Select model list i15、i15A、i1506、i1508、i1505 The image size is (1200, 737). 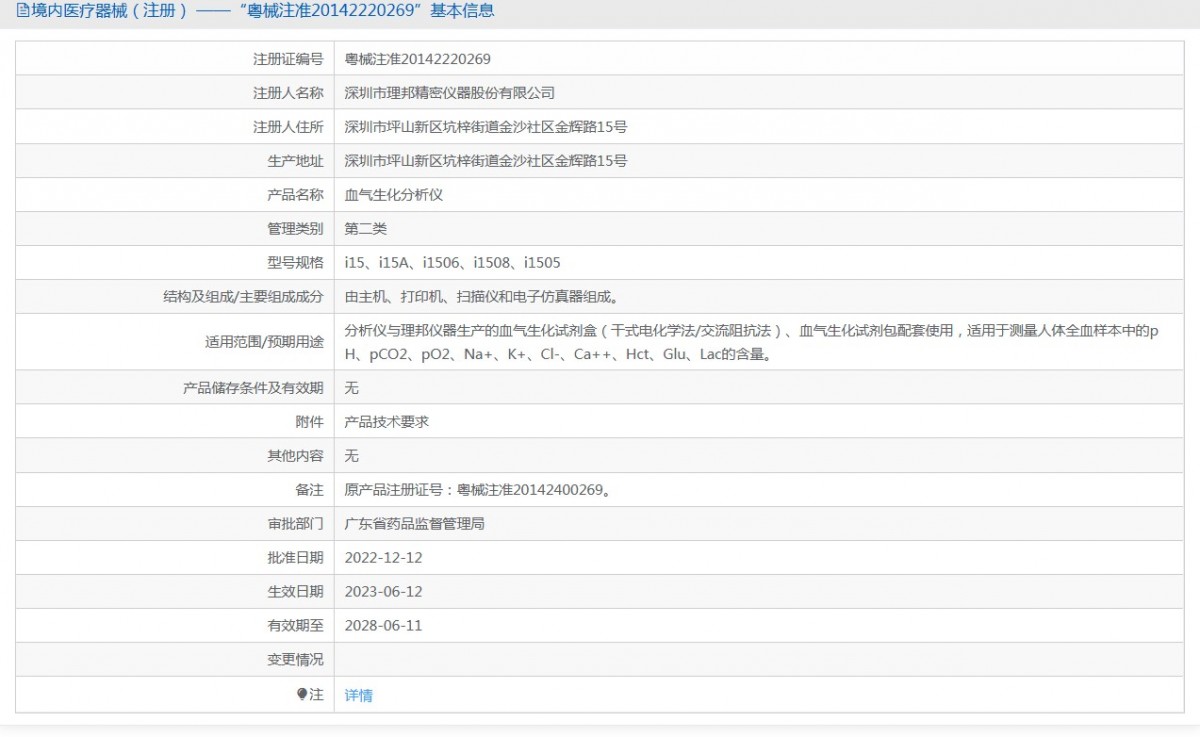coord(452,263)
